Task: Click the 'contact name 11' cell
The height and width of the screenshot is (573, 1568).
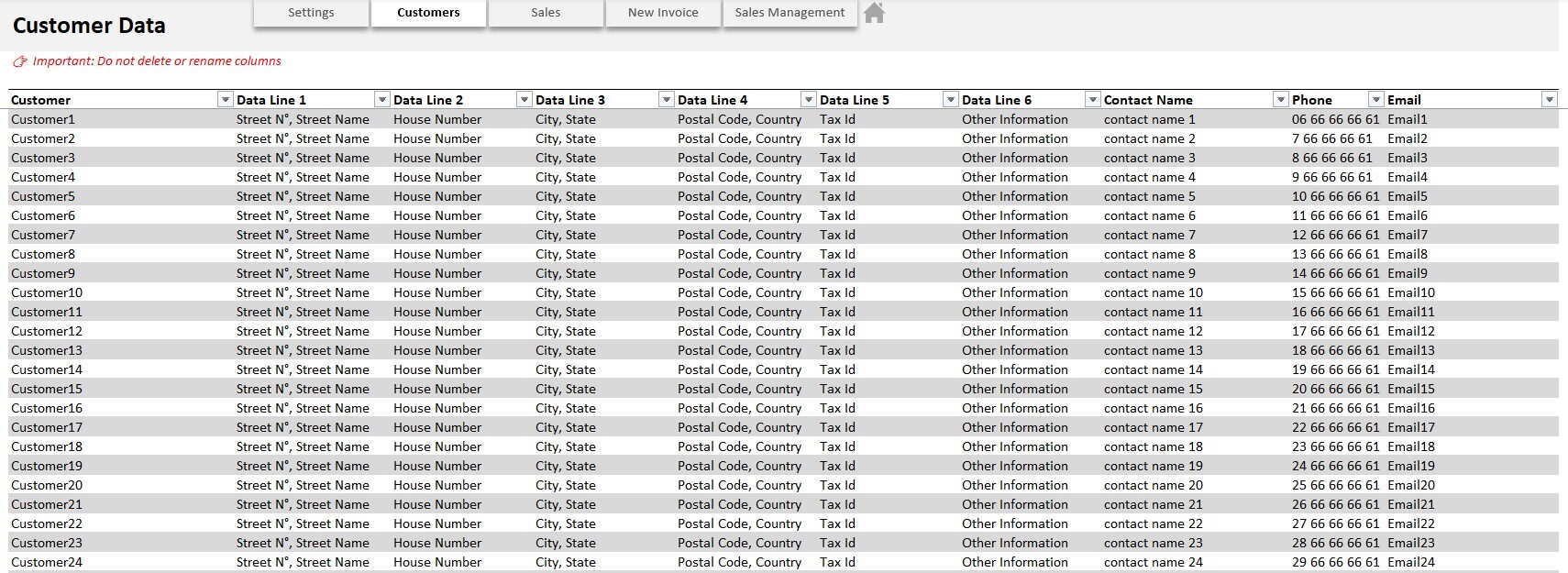Action: pos(1195,312)
